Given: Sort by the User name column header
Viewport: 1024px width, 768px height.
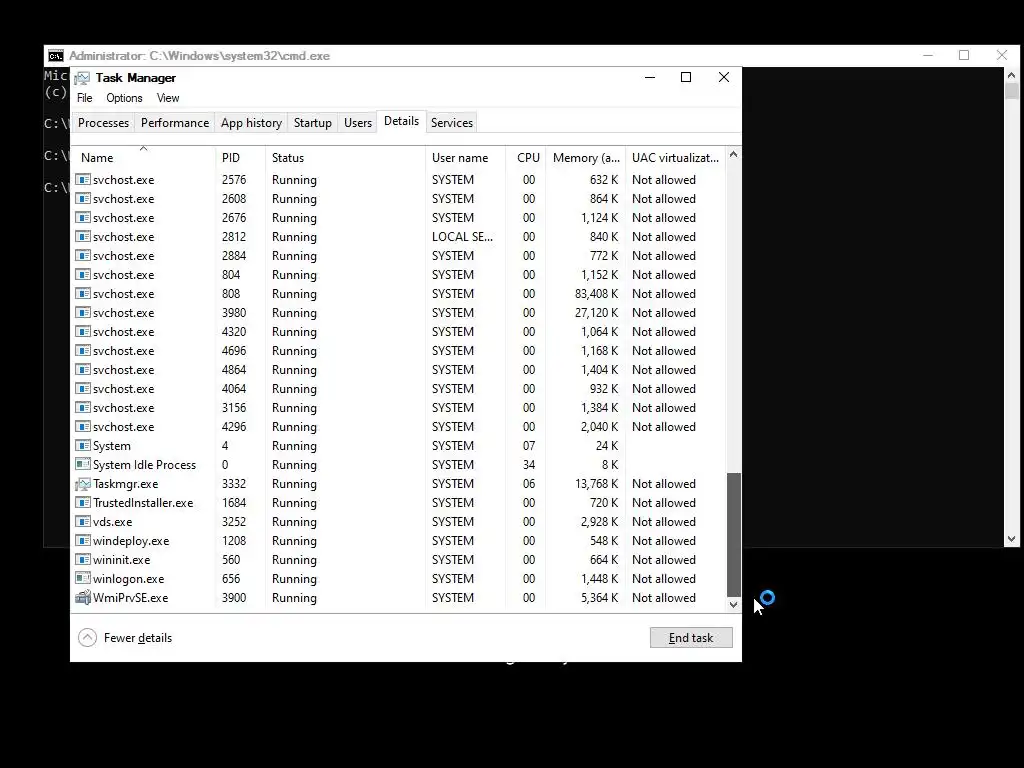Looking at the screenshot, I should point(465,157).
